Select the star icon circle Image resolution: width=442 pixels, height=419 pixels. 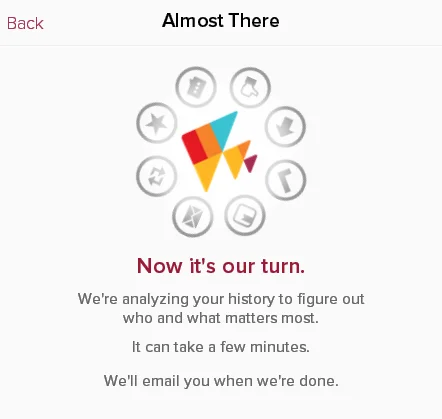click(x=157, y=123)
